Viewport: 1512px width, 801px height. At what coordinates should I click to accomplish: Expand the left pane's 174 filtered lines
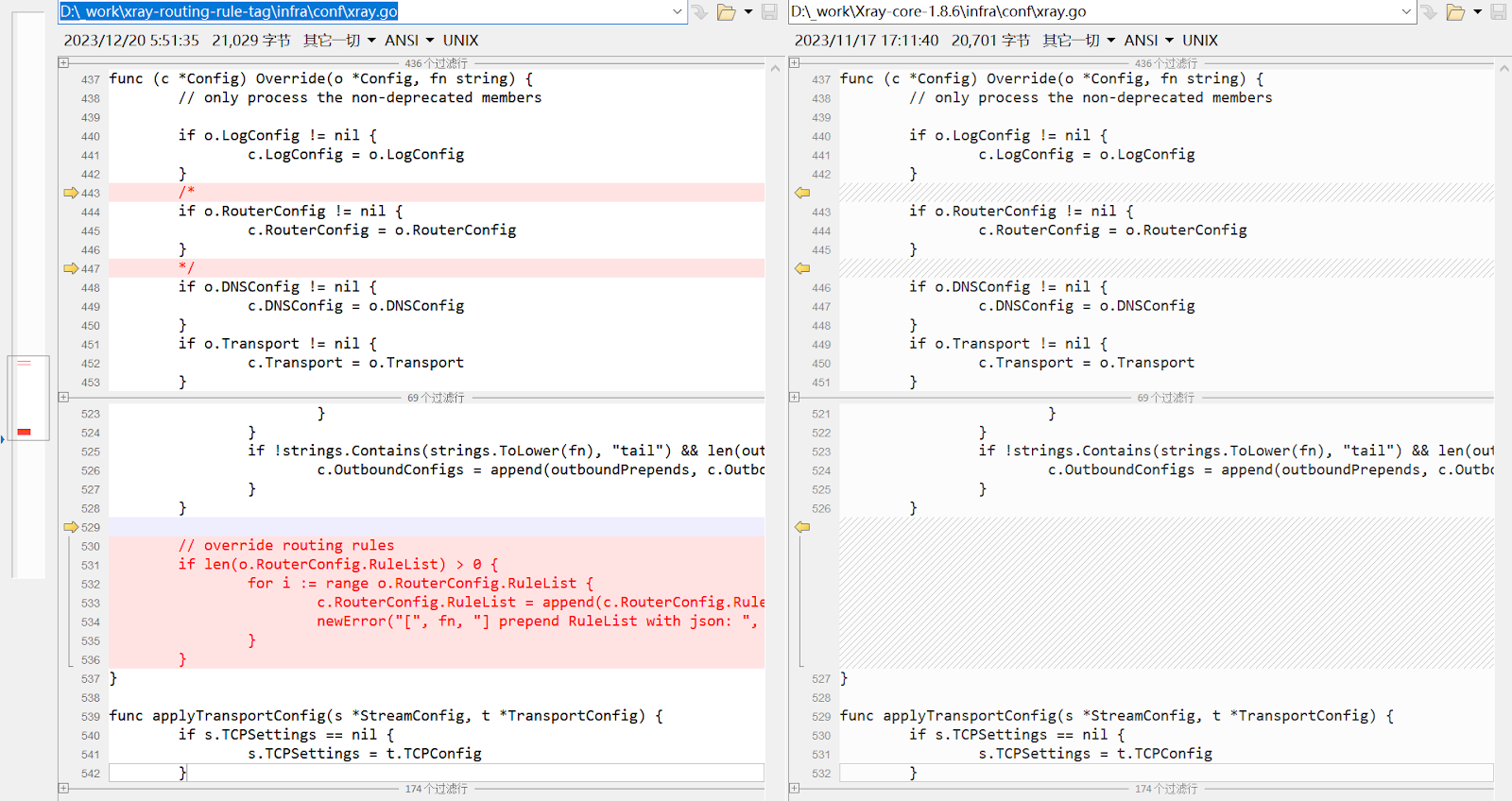point(63,788)
